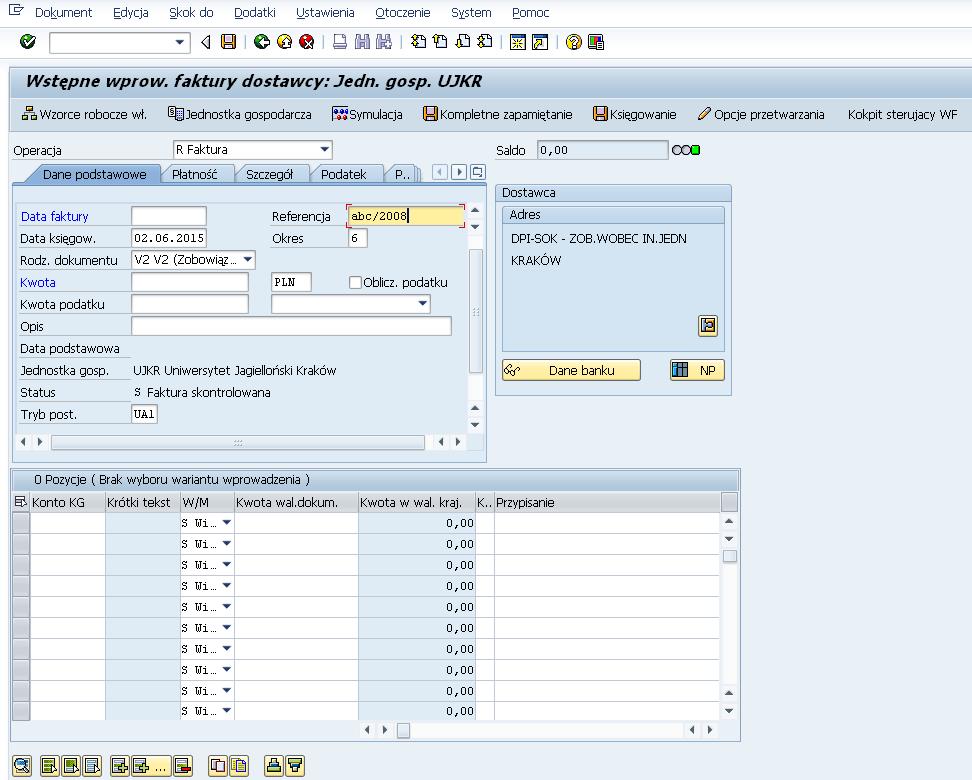Open the System menu
Viewport: 972px width, 780px height.
[471, 12]
